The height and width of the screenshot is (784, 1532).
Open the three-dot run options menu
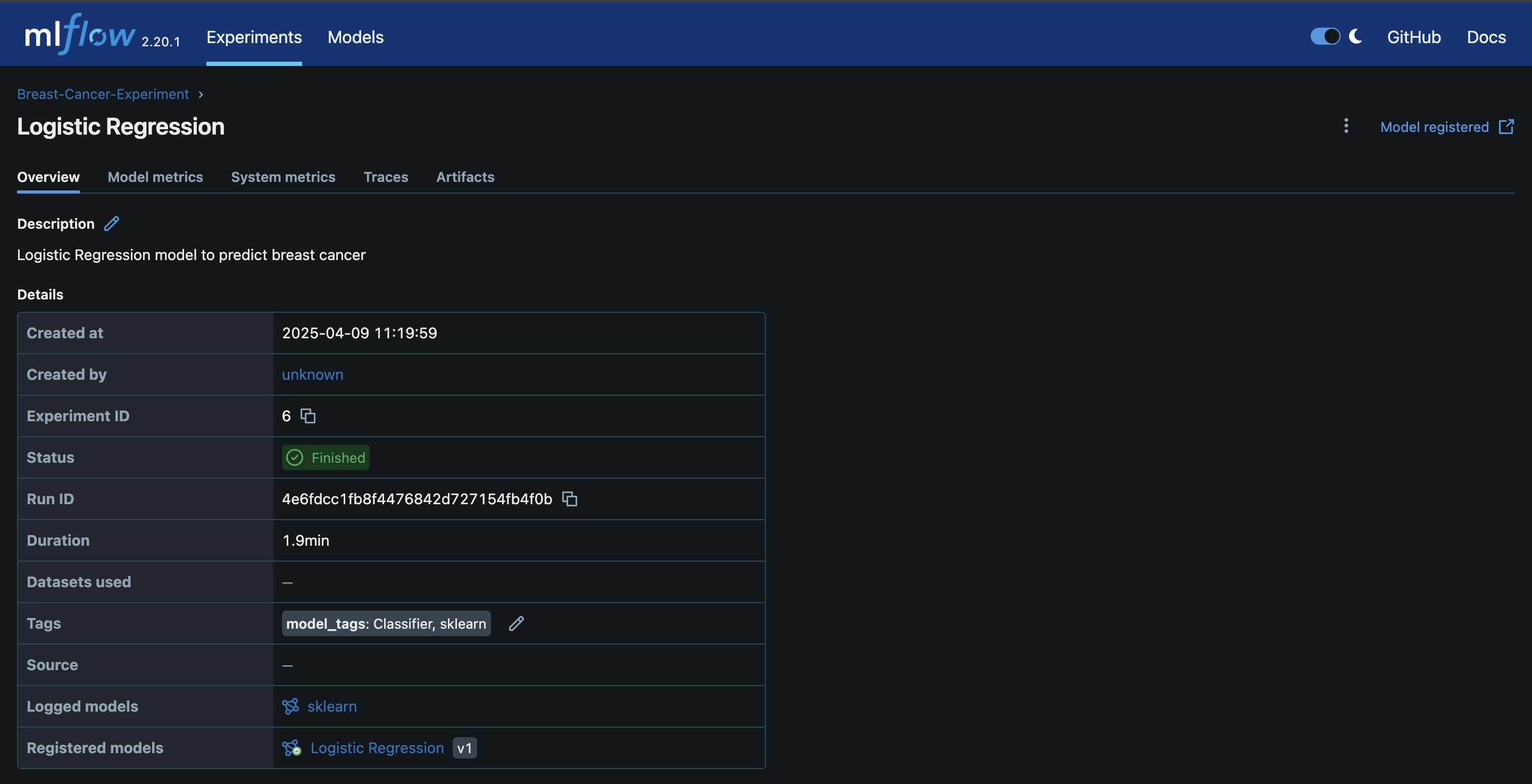tap(1346, 126)
